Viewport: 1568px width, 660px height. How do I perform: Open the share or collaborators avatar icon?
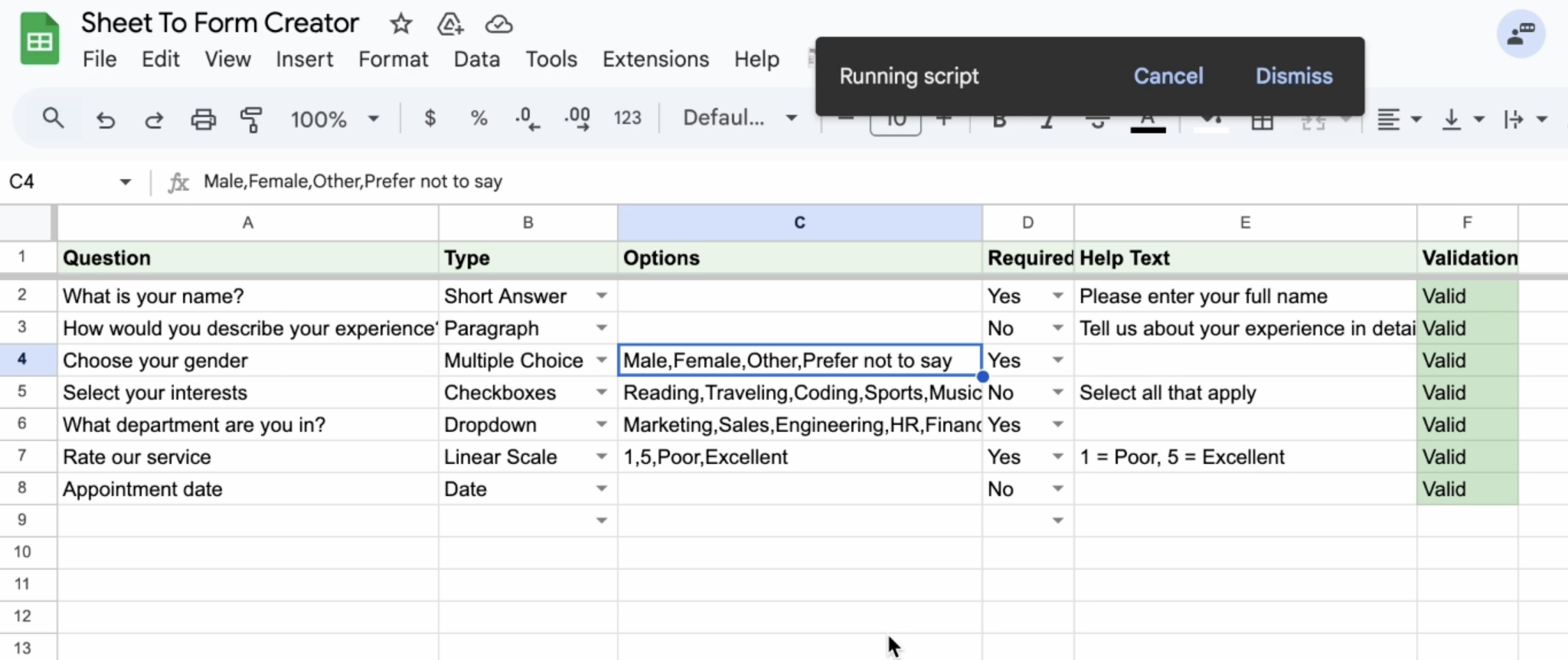(x=1521, y=34)
